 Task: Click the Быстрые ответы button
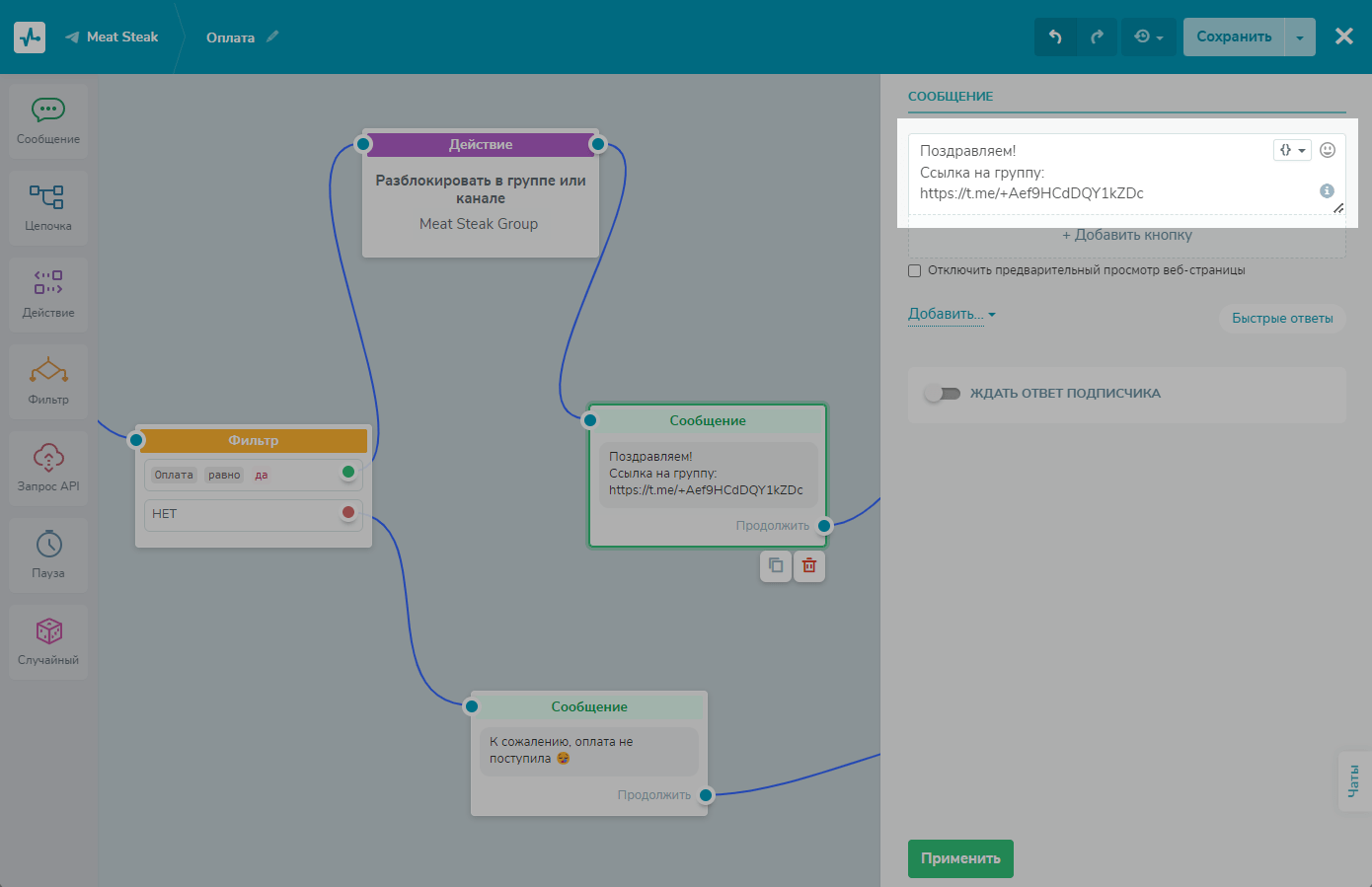tap(1282, 318)
